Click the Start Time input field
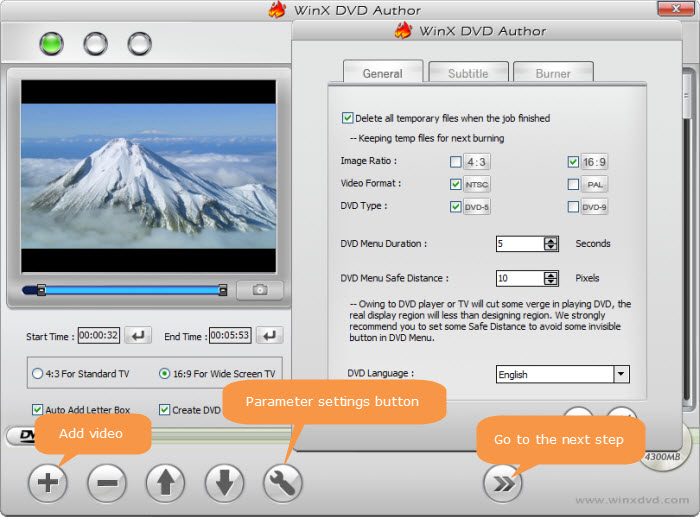 point(99,336)
